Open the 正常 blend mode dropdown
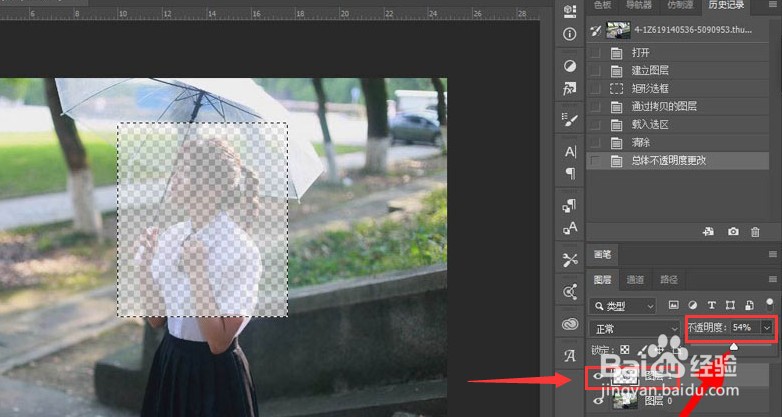Viewport: 782px width, 417px height. click(634, 329)
